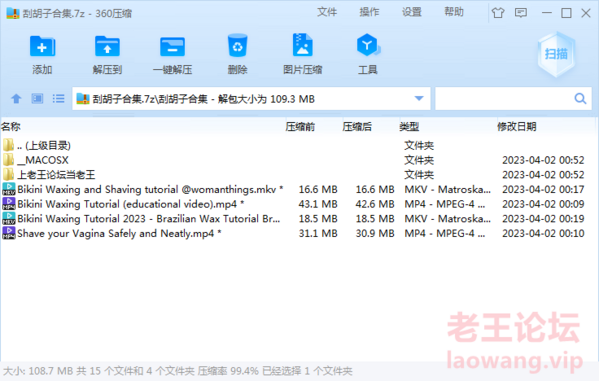Sort by 修改日期 column header
The height and width of the screenshot is (381, 599).
[x=516, y=126]
